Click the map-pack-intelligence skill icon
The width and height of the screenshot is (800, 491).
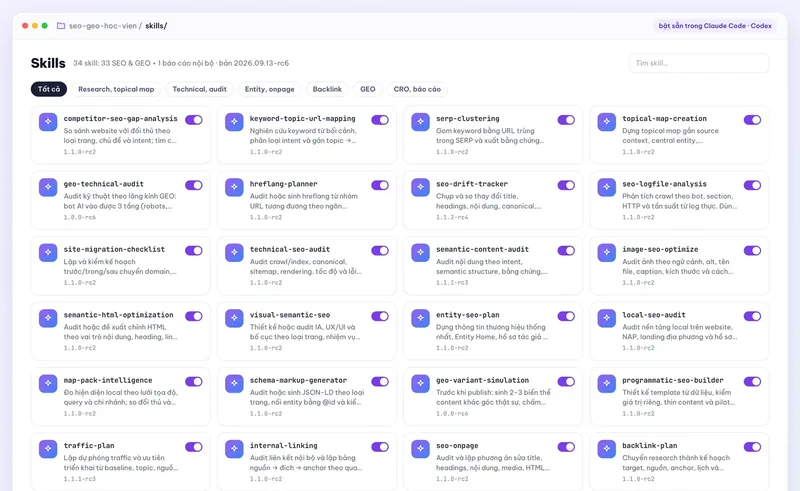coord(48,383)
